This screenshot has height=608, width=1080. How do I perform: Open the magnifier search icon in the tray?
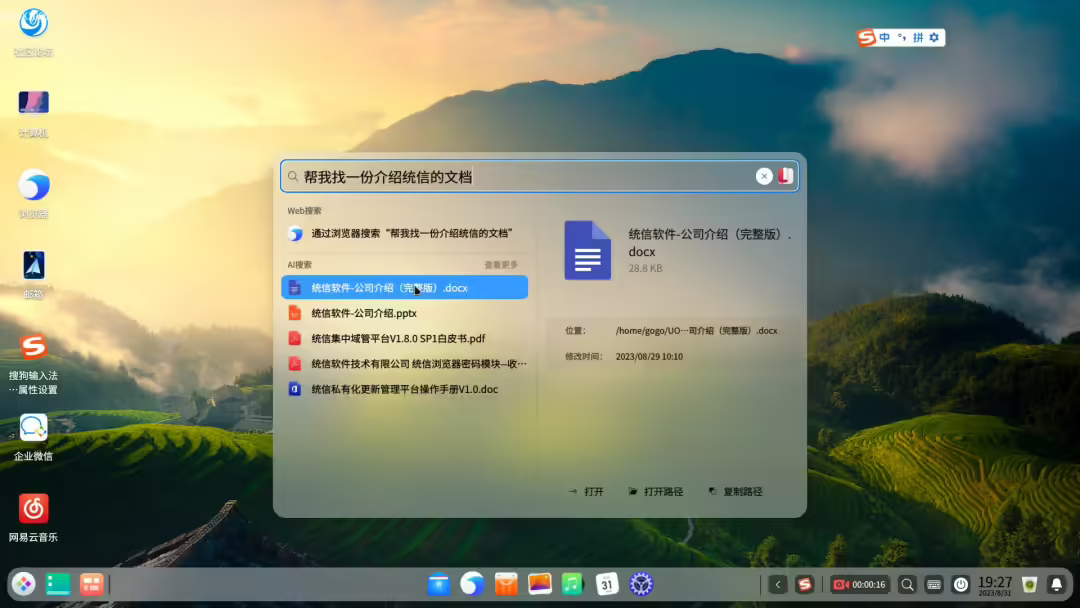(906, 584)
